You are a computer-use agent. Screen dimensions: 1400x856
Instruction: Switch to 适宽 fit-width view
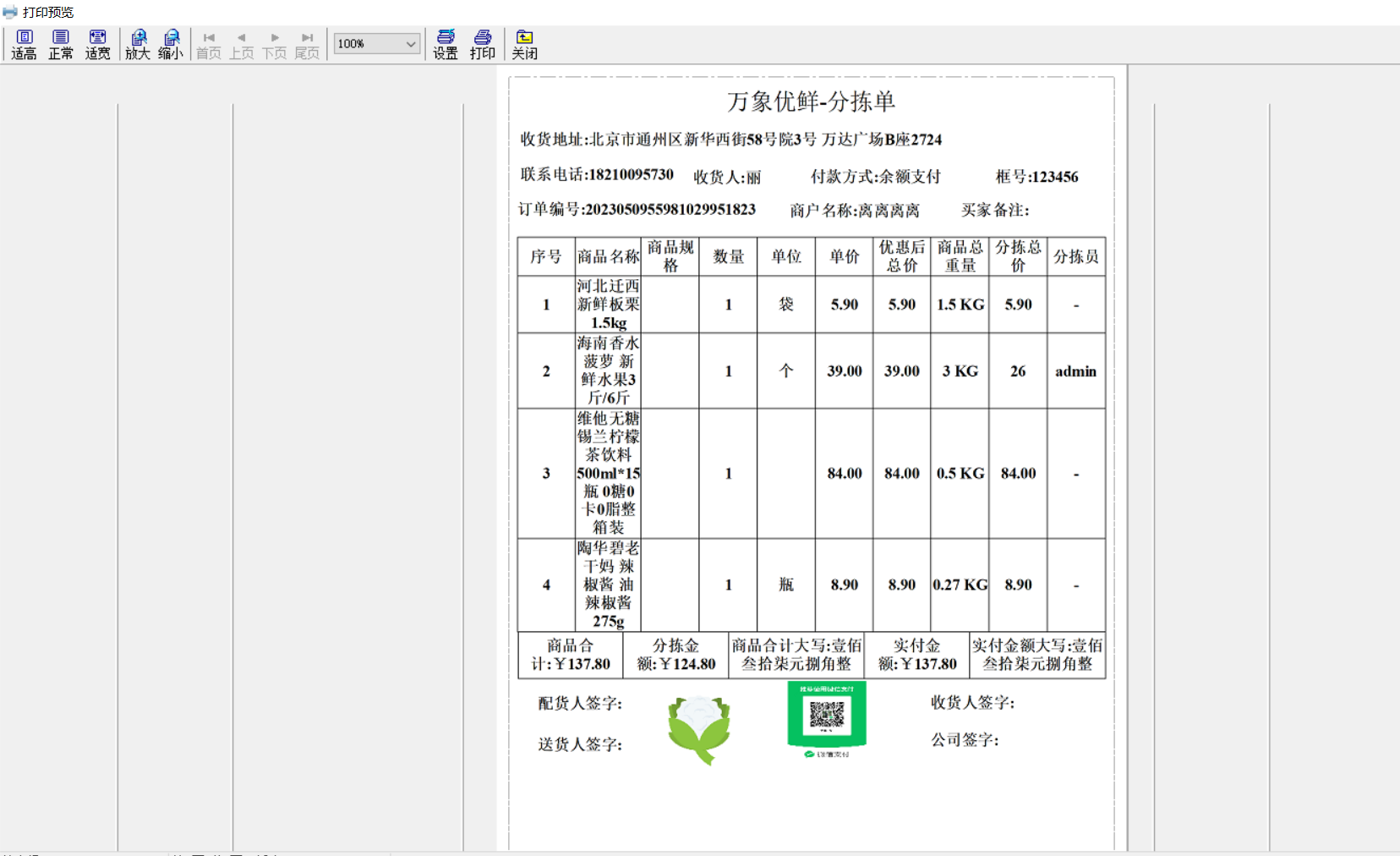click(x=97, y=44)
